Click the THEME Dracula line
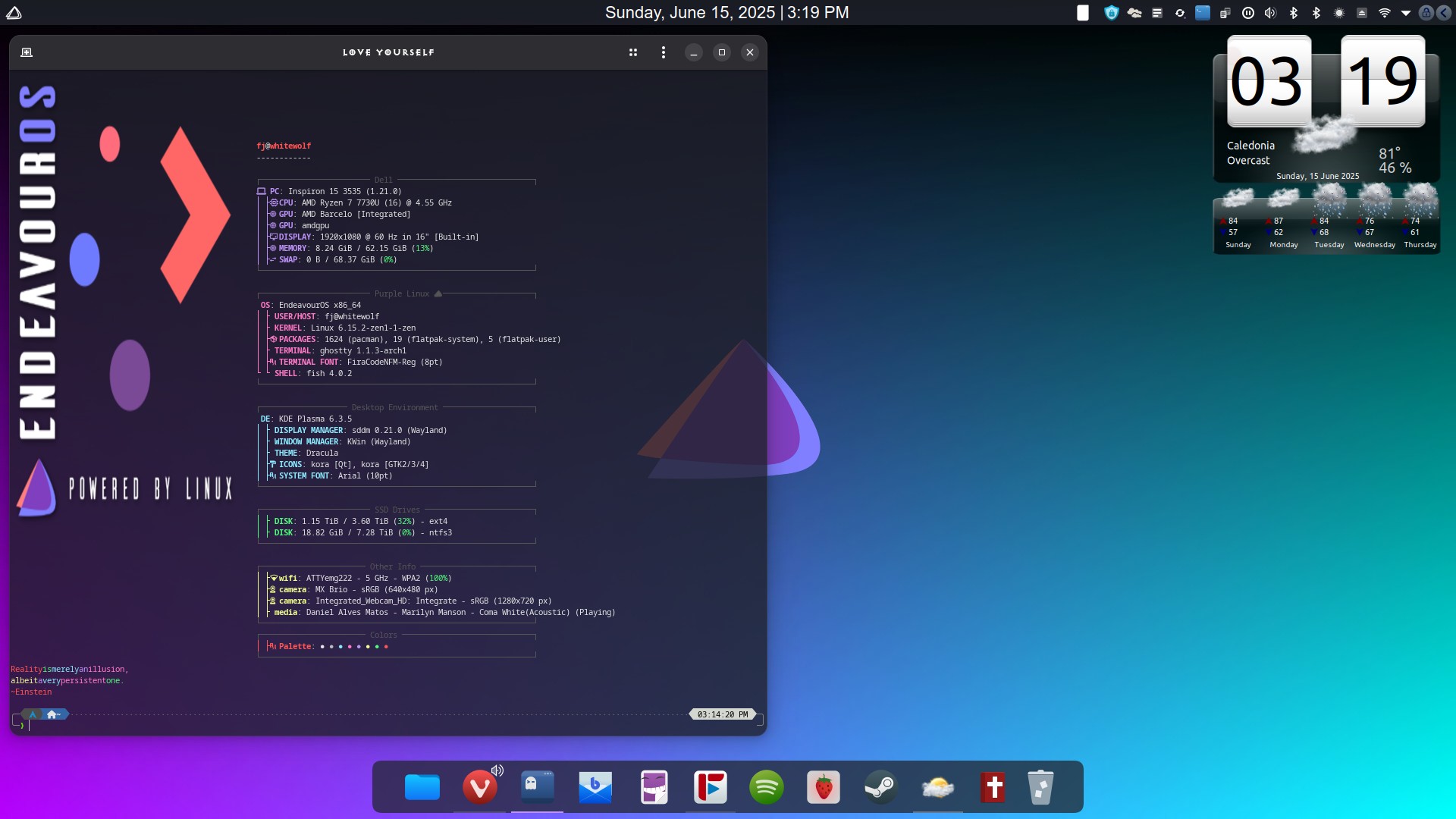Viewport: 1456px width, 819px height. (x=306, y=453)
